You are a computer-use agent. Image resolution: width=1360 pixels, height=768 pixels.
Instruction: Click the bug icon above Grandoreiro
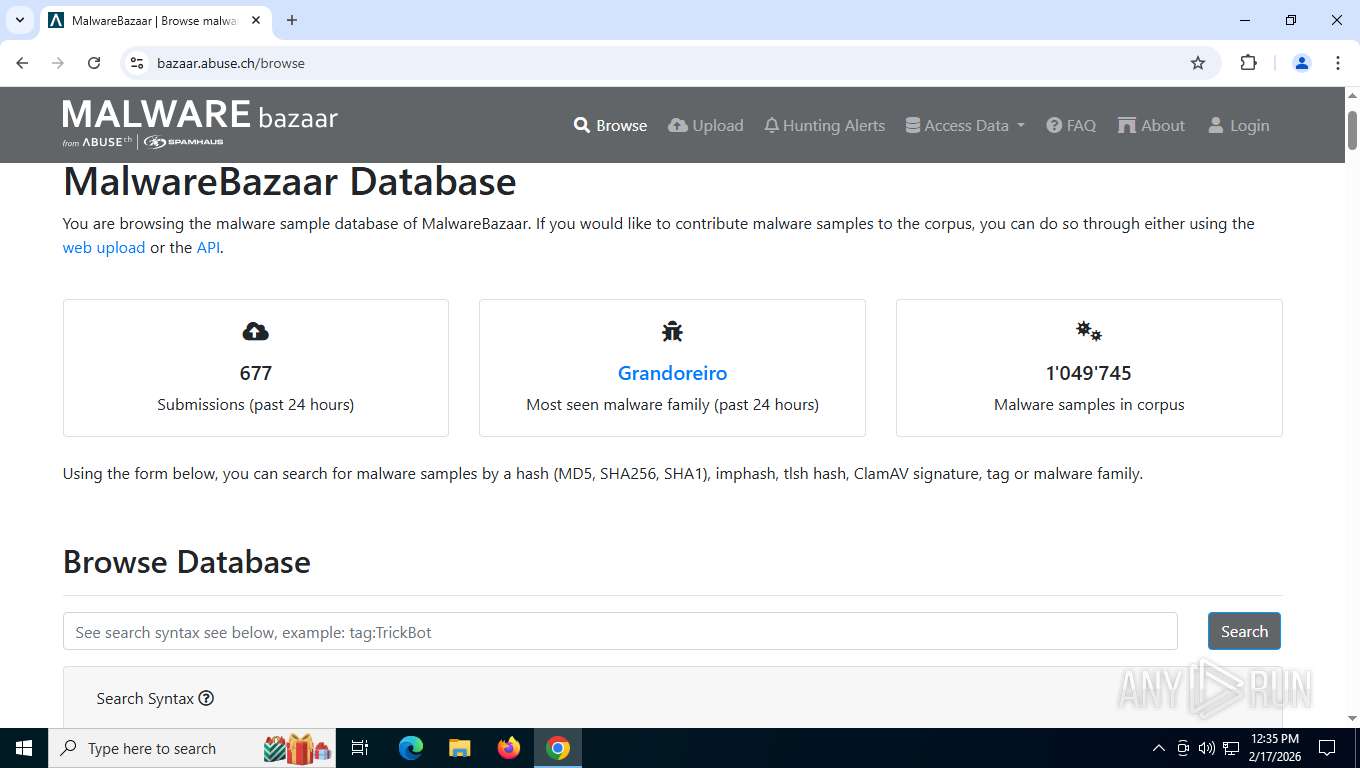(672, 331)
